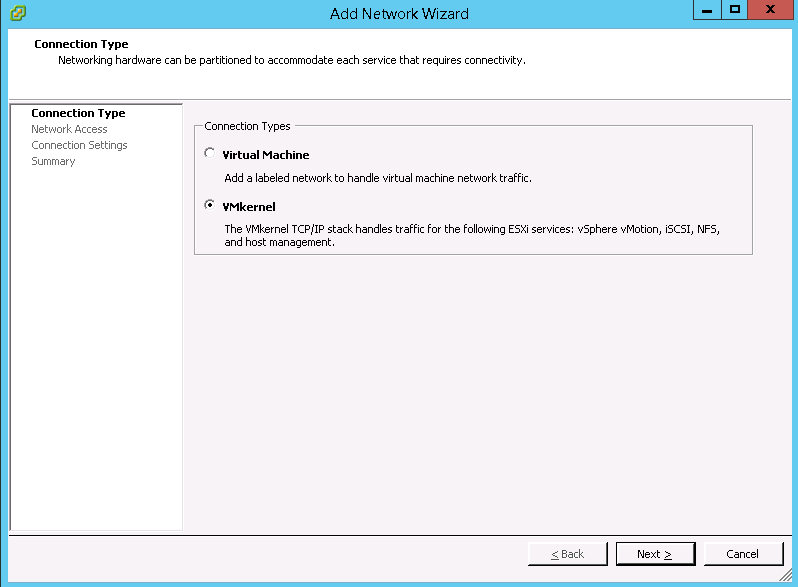Image resolution: width=798 pixels, height=587 pixels.
Task: Click the vSphere Client icon in title bar
Action: click(x=15, y=13)
